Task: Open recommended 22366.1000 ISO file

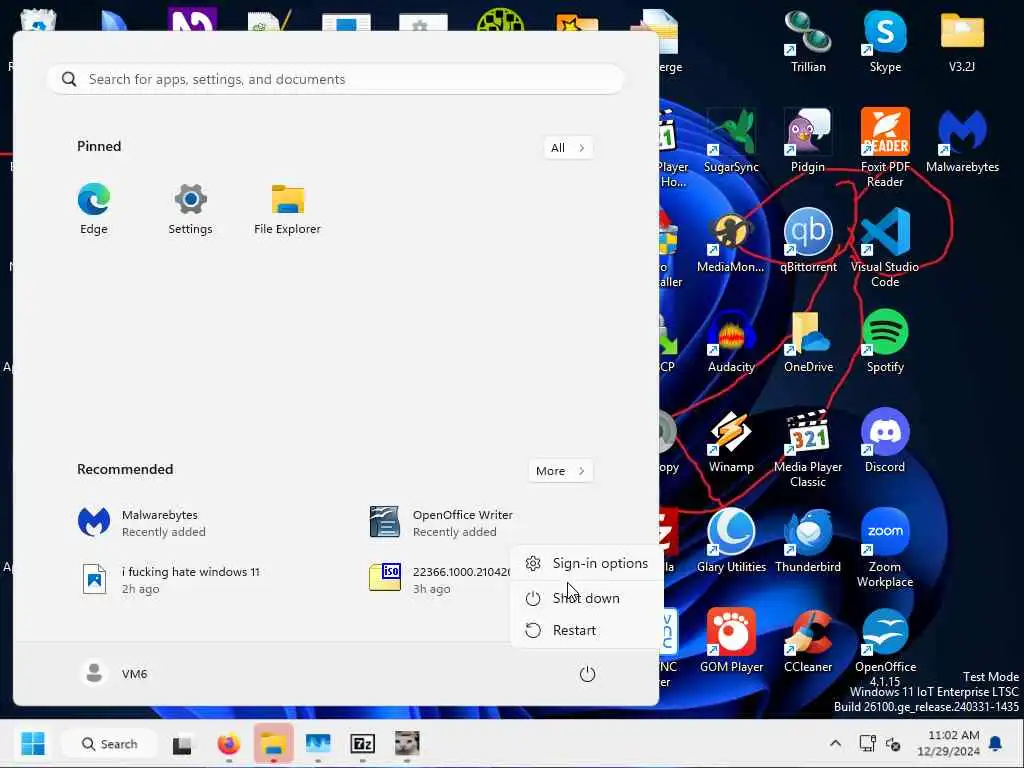Action: click(x=438, y=579)
